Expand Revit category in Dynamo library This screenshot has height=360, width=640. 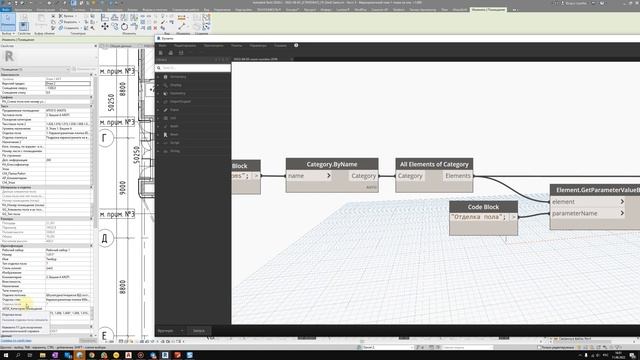(174, 134)
